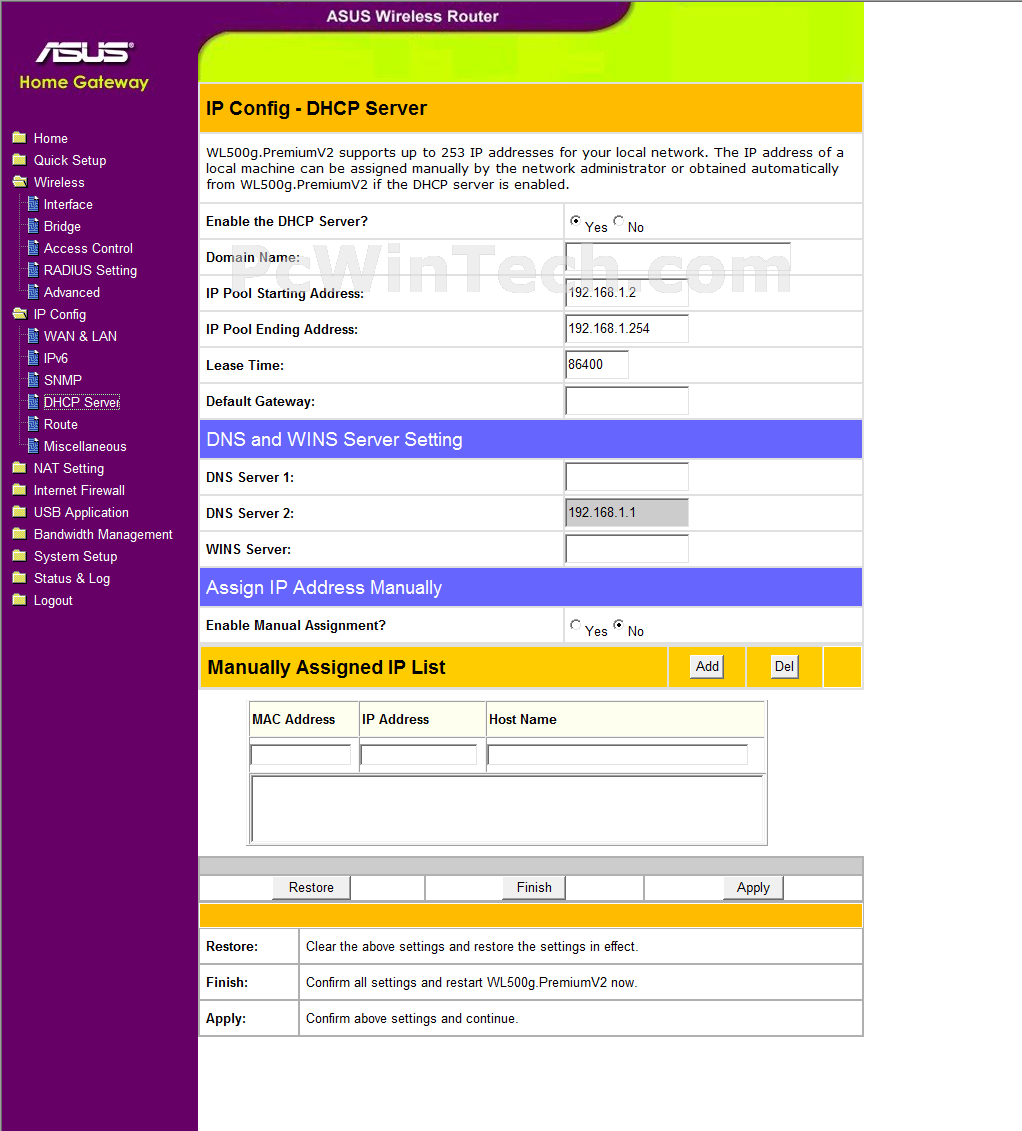
Task: Expand the NAT Setting section
Action: 69,468
